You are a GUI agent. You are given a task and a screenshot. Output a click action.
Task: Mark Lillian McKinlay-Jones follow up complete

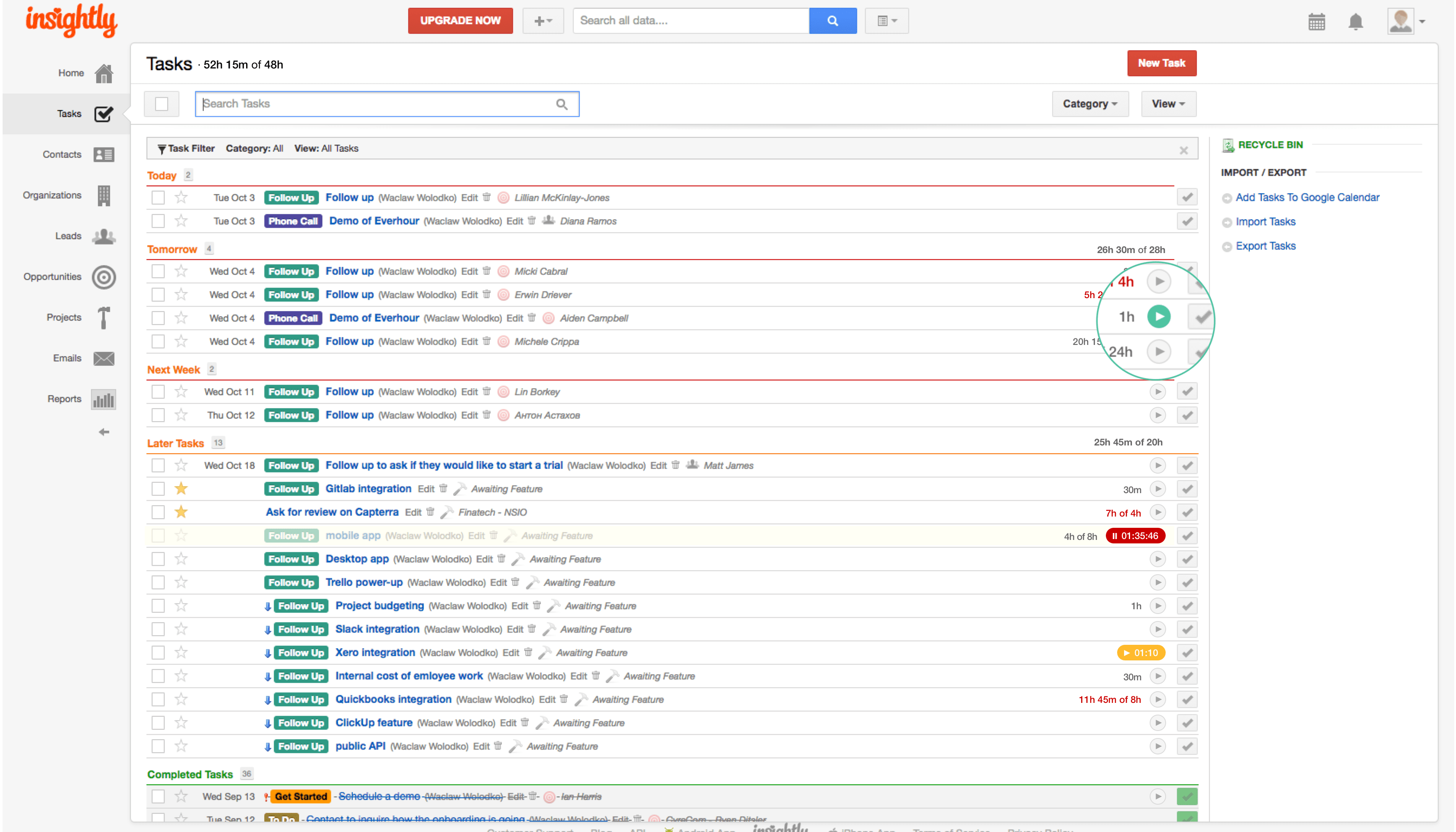(1187, 197)
